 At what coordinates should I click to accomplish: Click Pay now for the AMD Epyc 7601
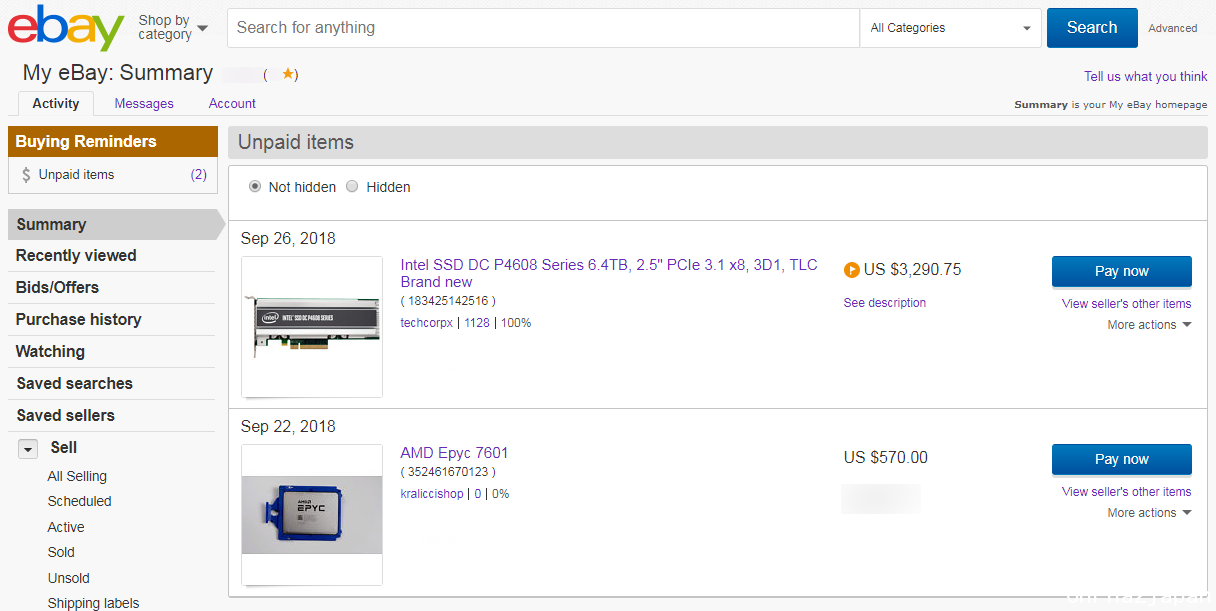click(1121, 459)
